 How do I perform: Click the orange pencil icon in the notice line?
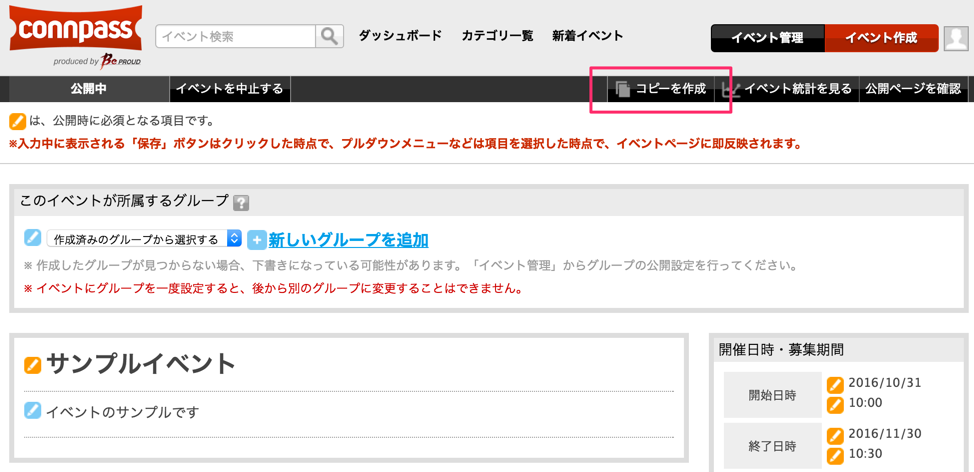[18, 120]
